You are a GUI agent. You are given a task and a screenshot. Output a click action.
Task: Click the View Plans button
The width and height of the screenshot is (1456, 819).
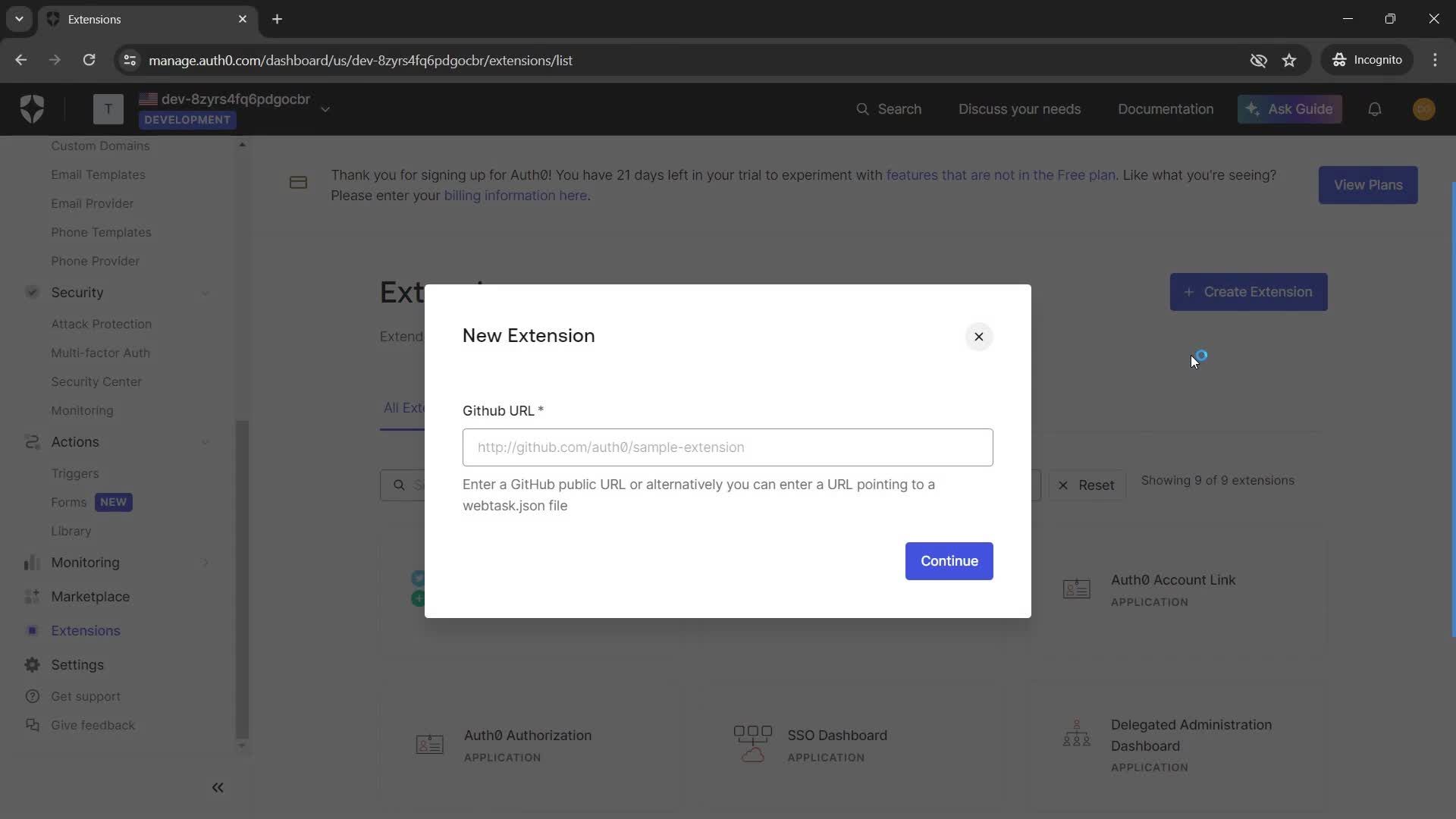[1367, 185]
